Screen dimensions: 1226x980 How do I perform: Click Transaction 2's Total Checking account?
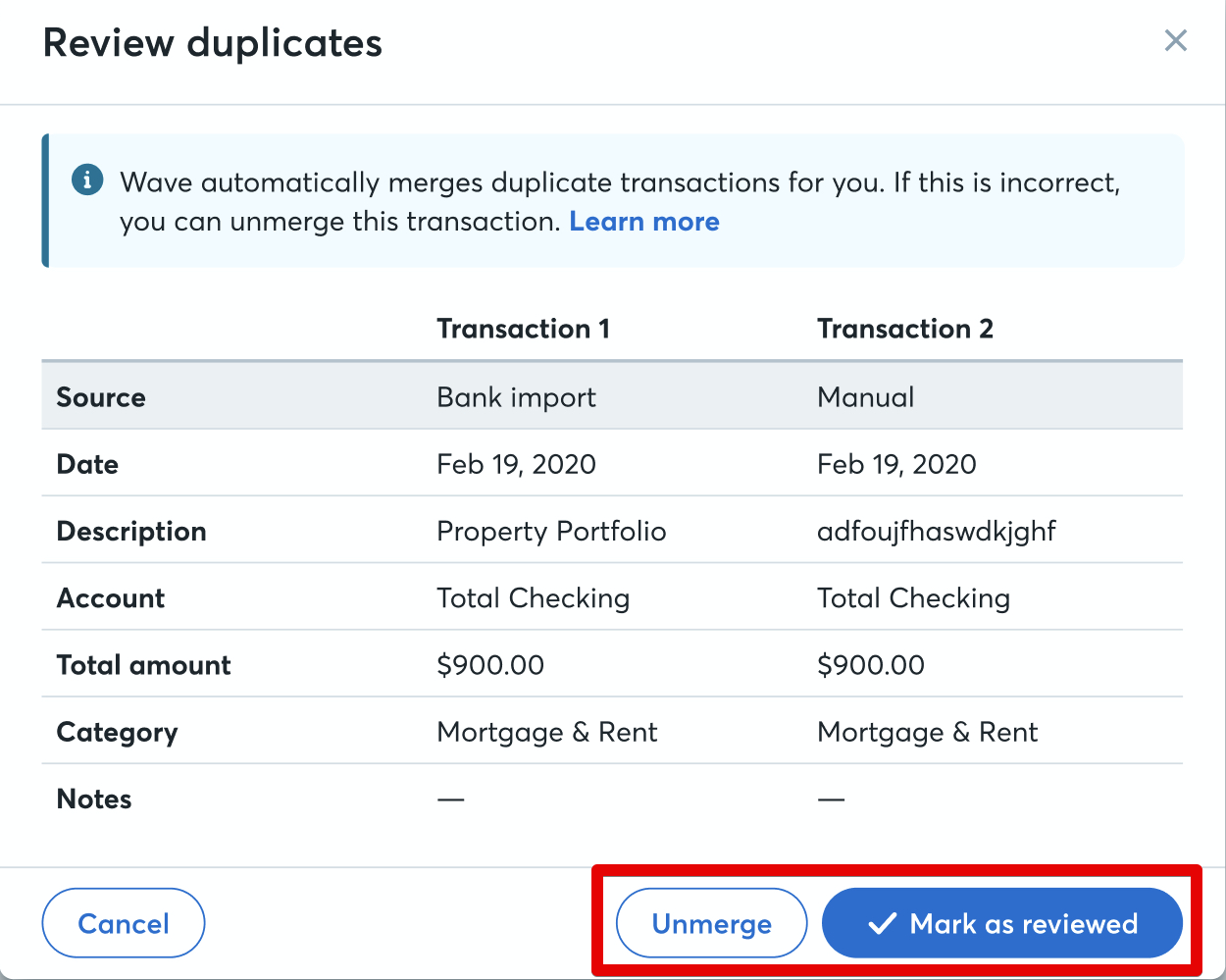913,598
